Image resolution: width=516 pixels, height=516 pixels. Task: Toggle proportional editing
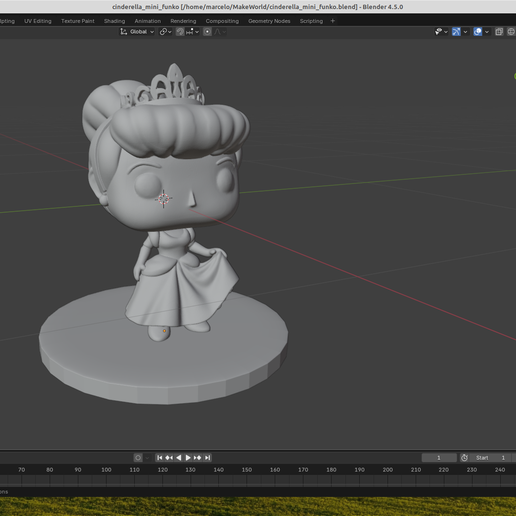(x=207, y=32)
